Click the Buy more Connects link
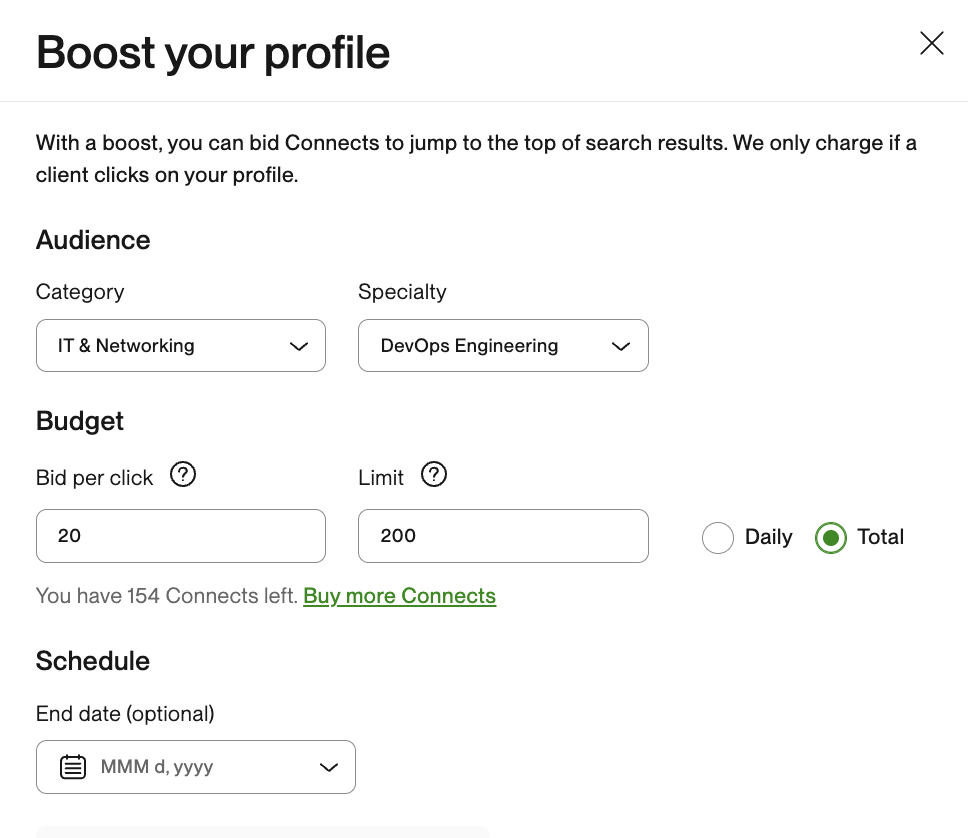 click(x=399, y=596)
